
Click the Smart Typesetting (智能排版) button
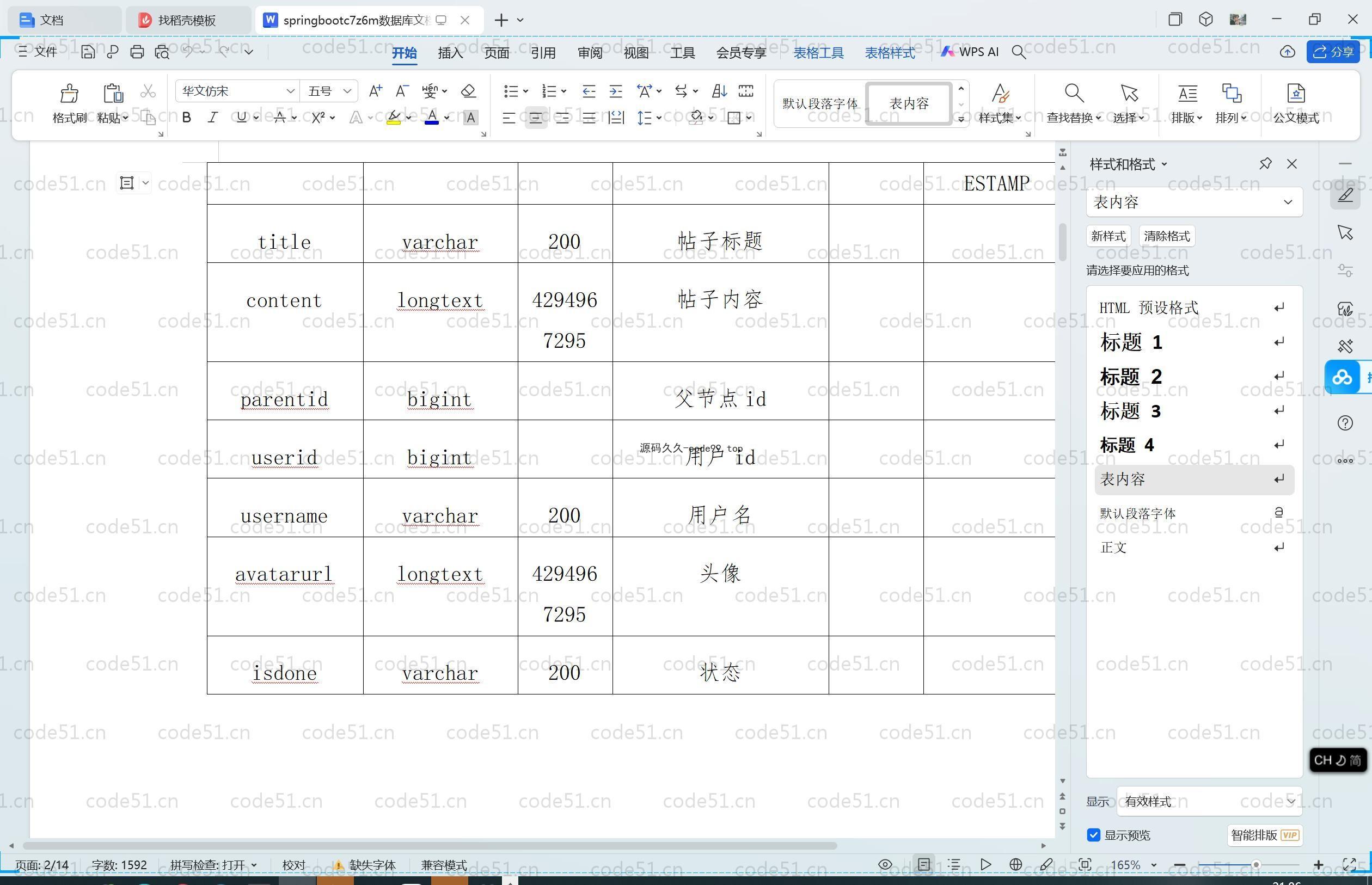1265,835
